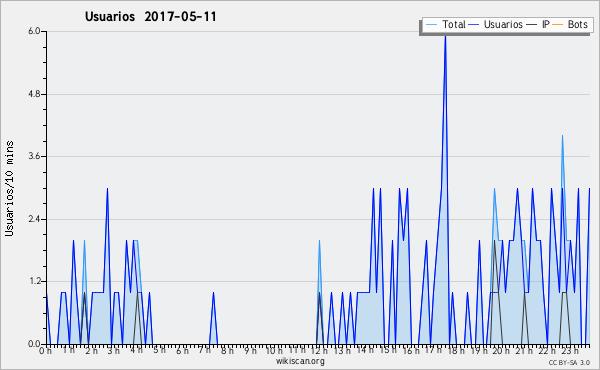Click the "23 h" x-axis label
The image size is (600, 370).
(x=570, y=350)
